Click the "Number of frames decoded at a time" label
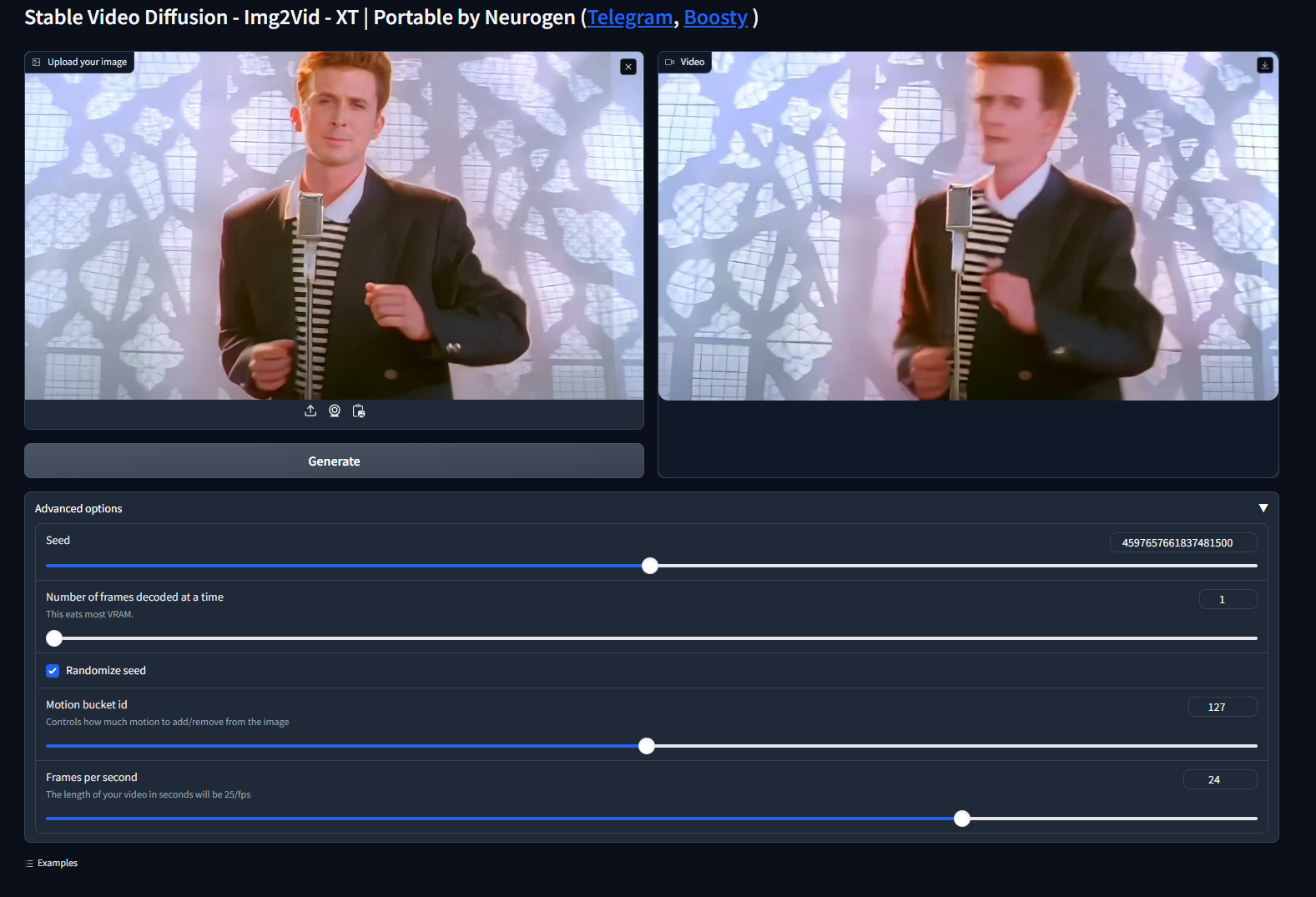Viewport: 1316px width, 897px height. pyautogui.click(x=134, y=597)
